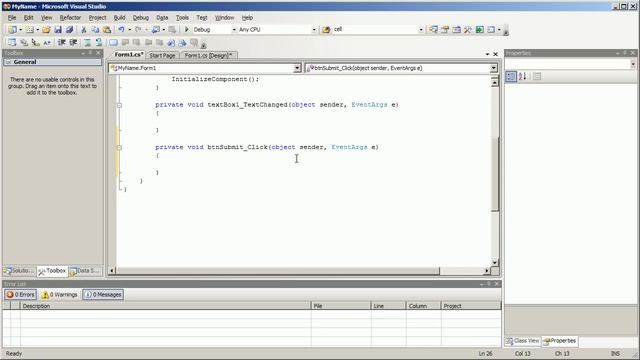Close the active code document tab
Viewport: 640px width, 360px height.
[496, 54]
